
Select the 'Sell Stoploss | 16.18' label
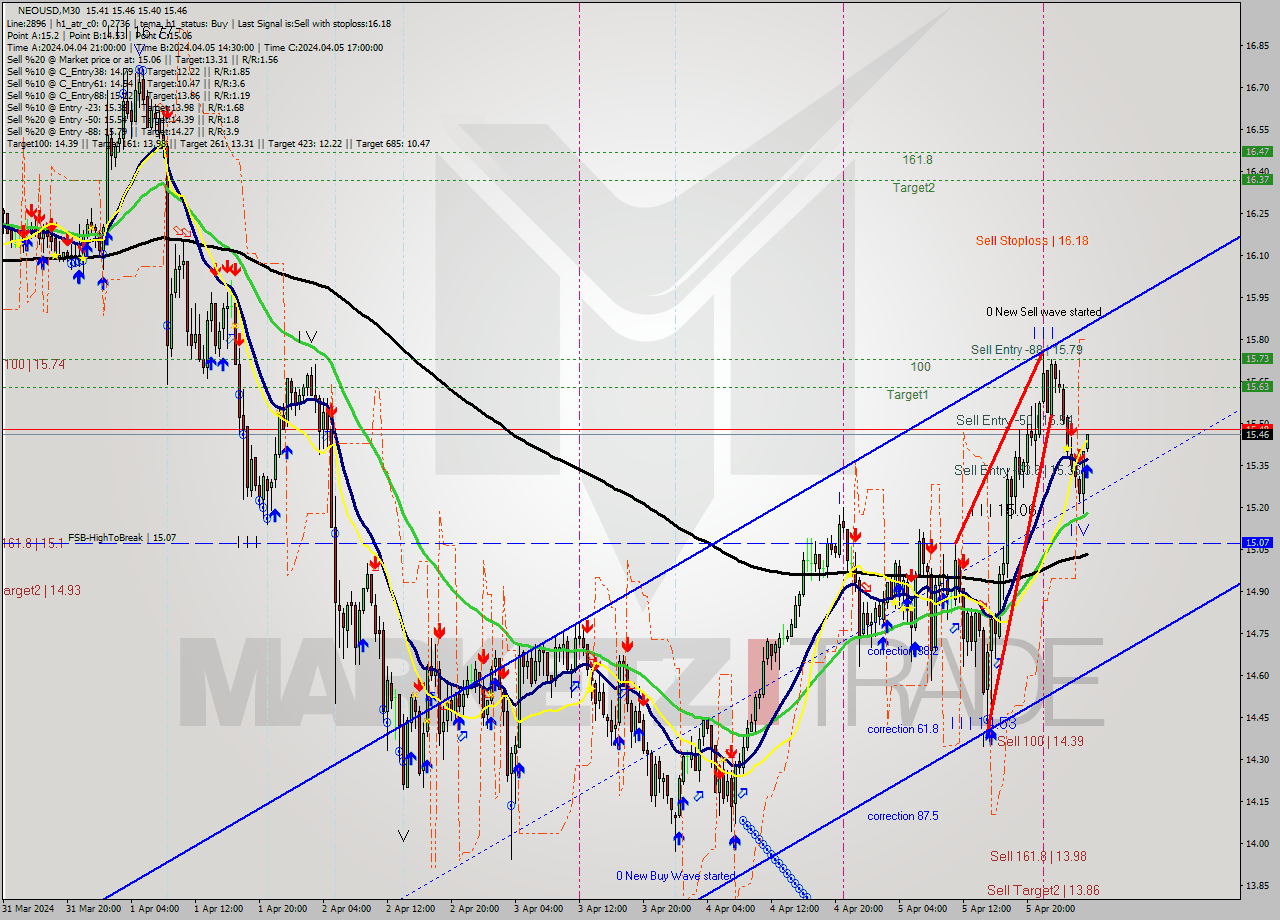[1032, 241]
